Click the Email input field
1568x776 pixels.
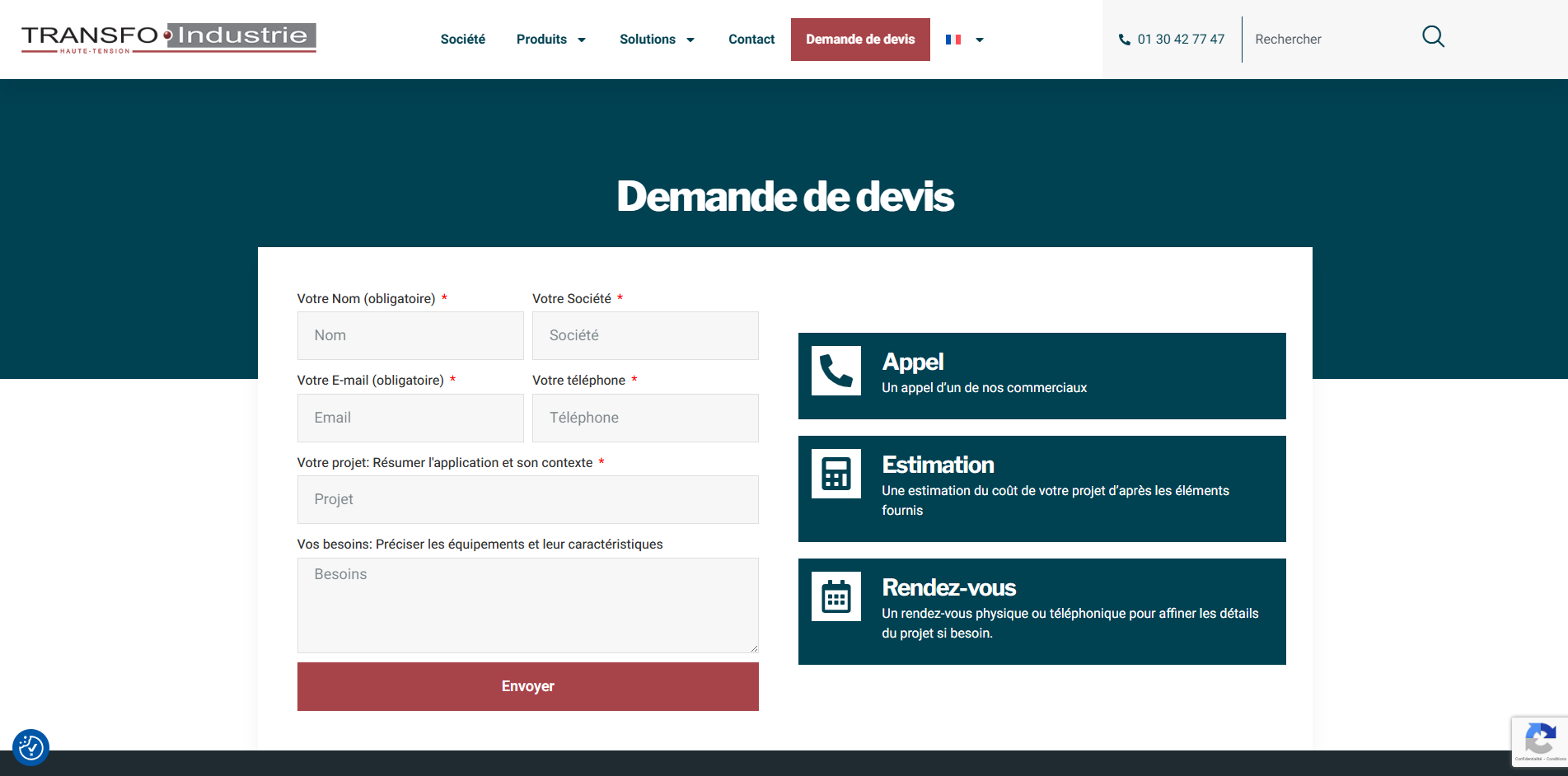click(x=410, y=418)
